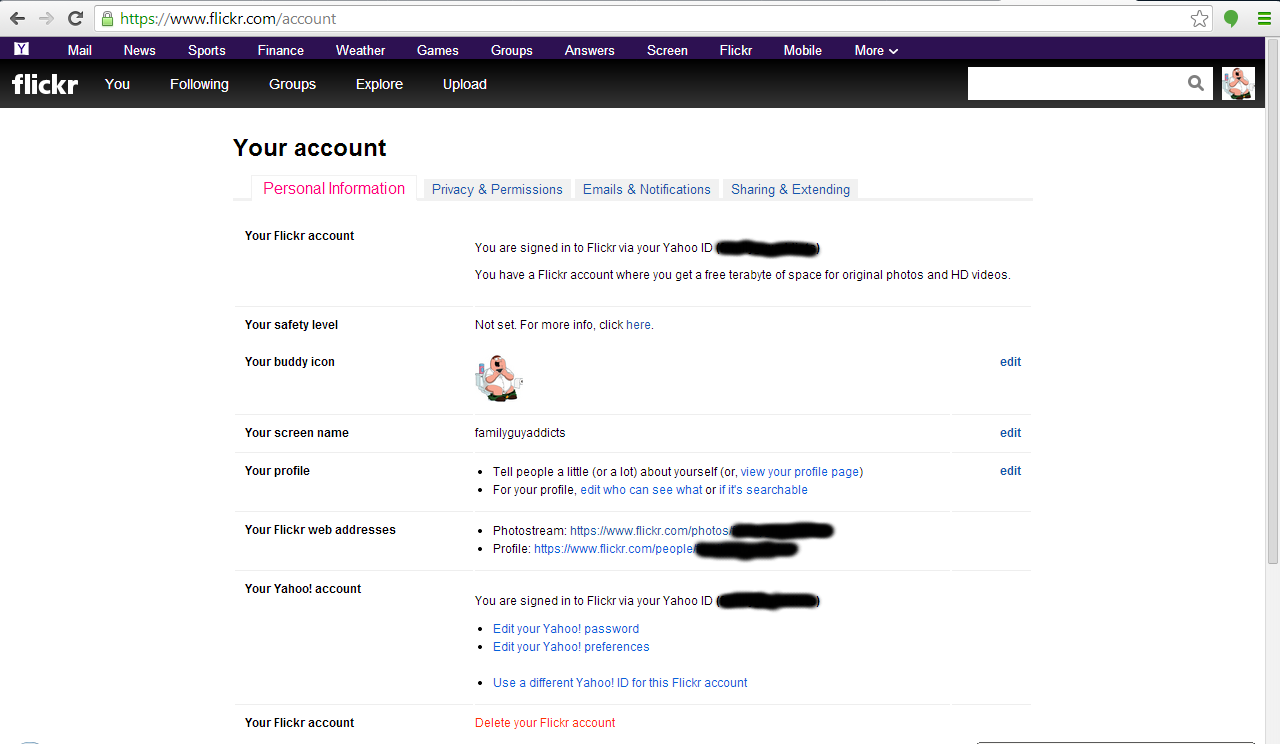1280x744 pixels.
Task: Click the search magnifier icon
Action: (x=1195, y=84)
